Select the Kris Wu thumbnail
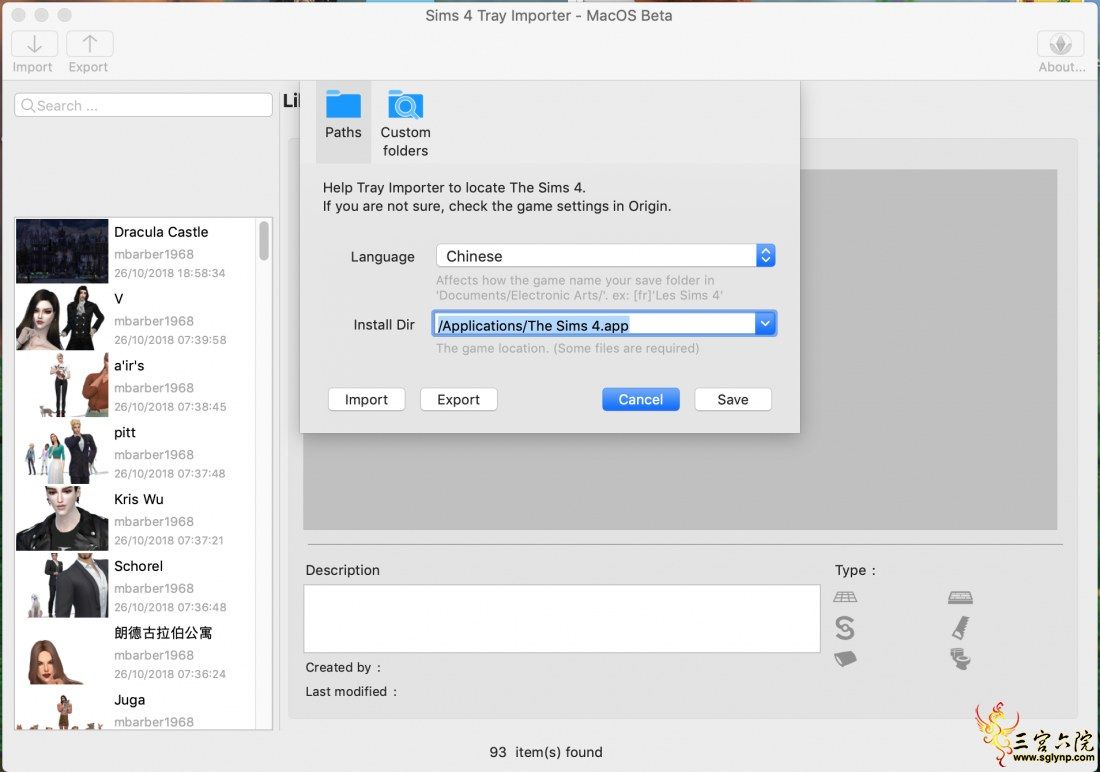The width and height of the screenshot is (1100, 772). (x=62, y=518)
